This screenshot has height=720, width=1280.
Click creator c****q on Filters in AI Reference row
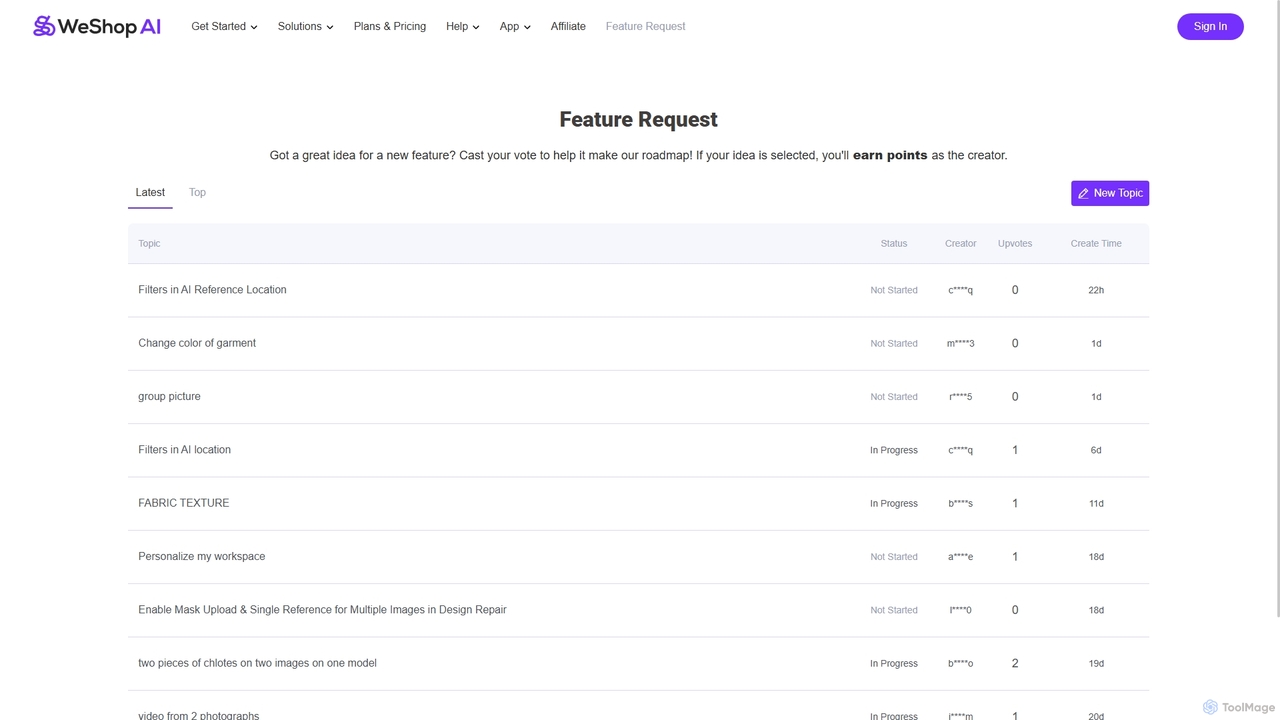click(x=961, y=290)
